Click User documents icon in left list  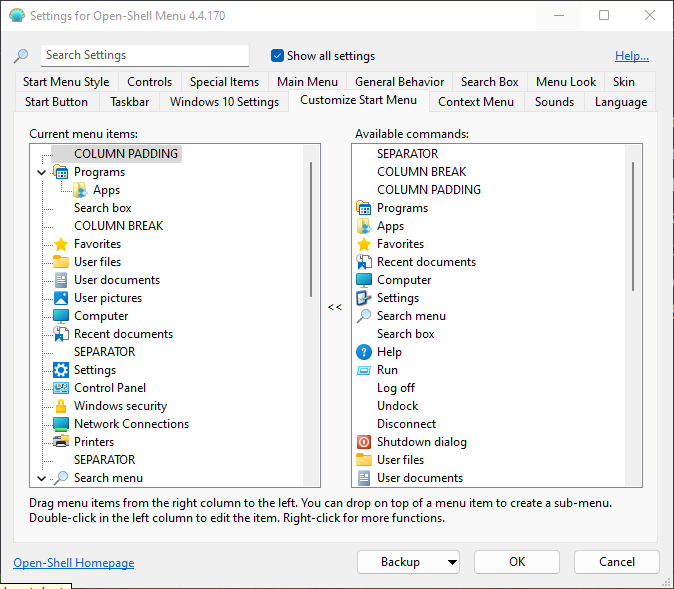[61, 280]
